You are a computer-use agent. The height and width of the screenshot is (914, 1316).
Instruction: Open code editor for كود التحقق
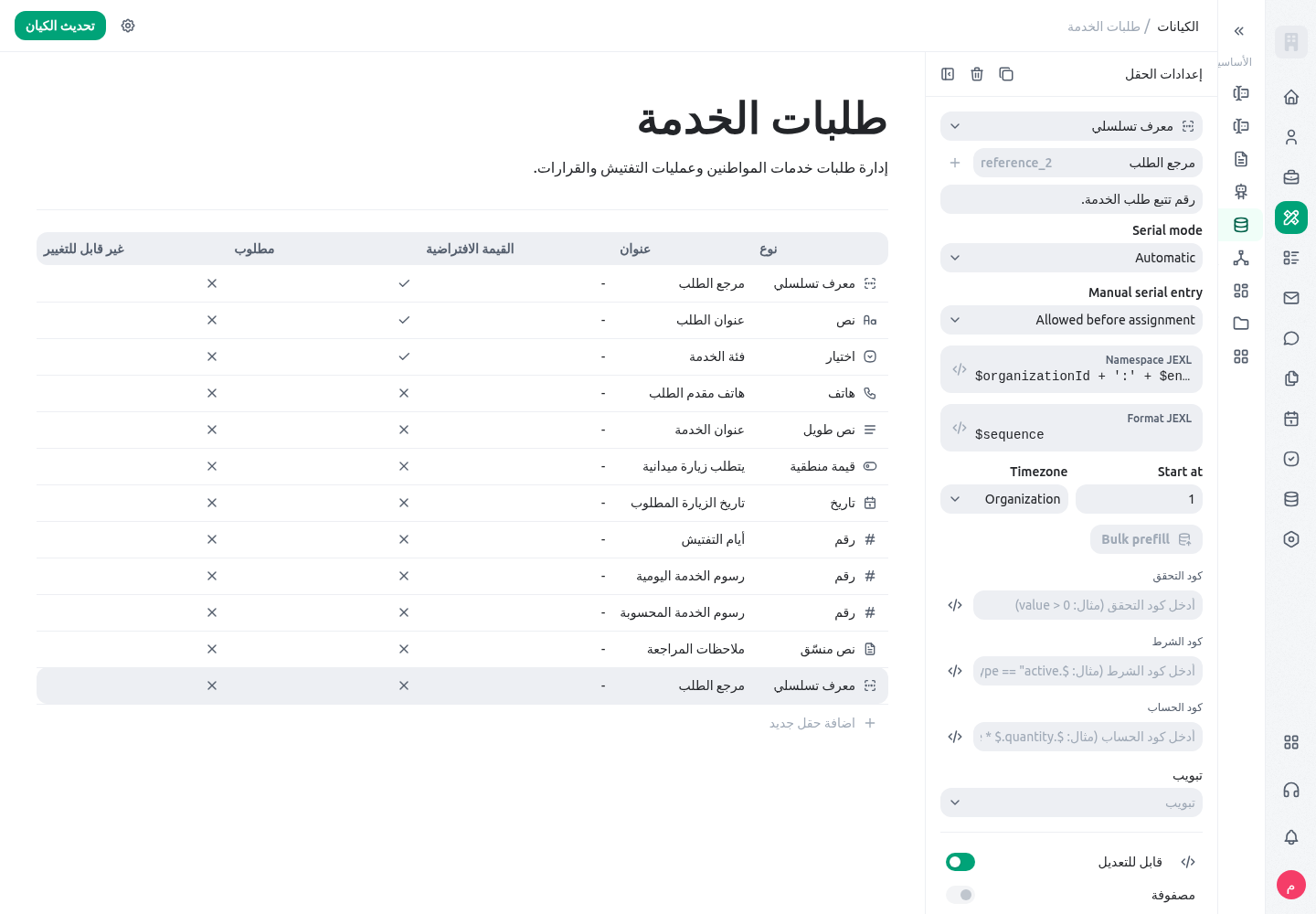click(955, 605)
